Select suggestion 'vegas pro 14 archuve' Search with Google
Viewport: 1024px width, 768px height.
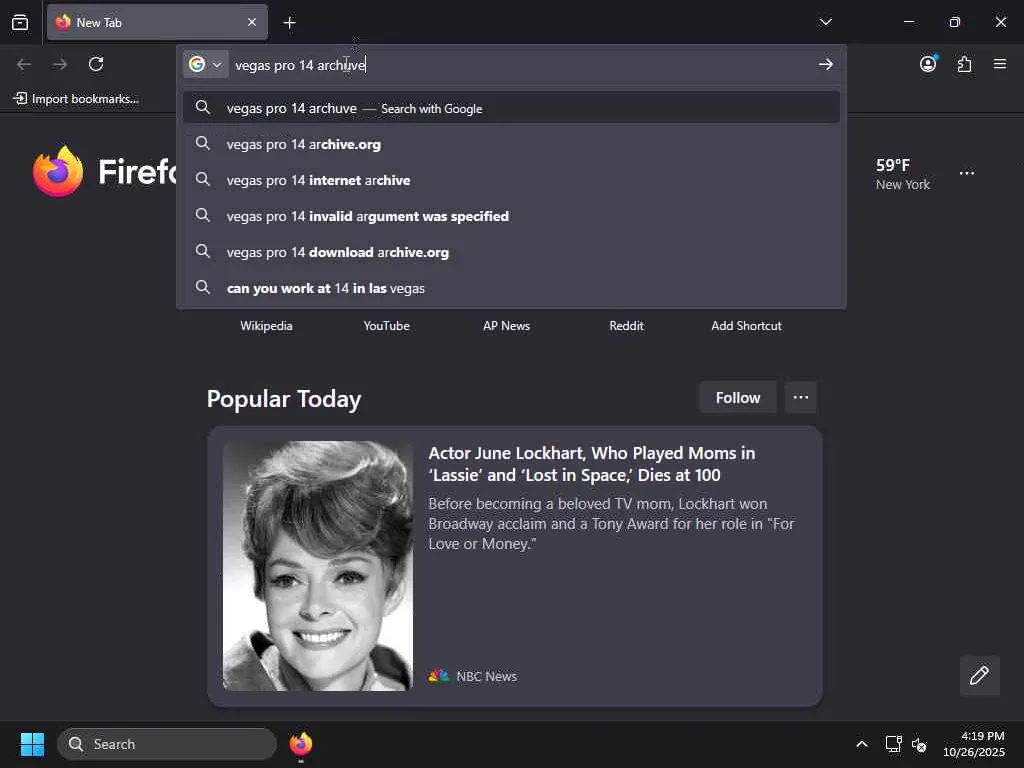(511, 108)
